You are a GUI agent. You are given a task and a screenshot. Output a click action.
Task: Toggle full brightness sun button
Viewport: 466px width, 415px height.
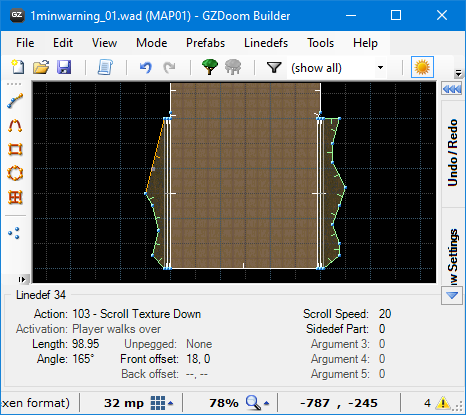click(x=422, y=67)
